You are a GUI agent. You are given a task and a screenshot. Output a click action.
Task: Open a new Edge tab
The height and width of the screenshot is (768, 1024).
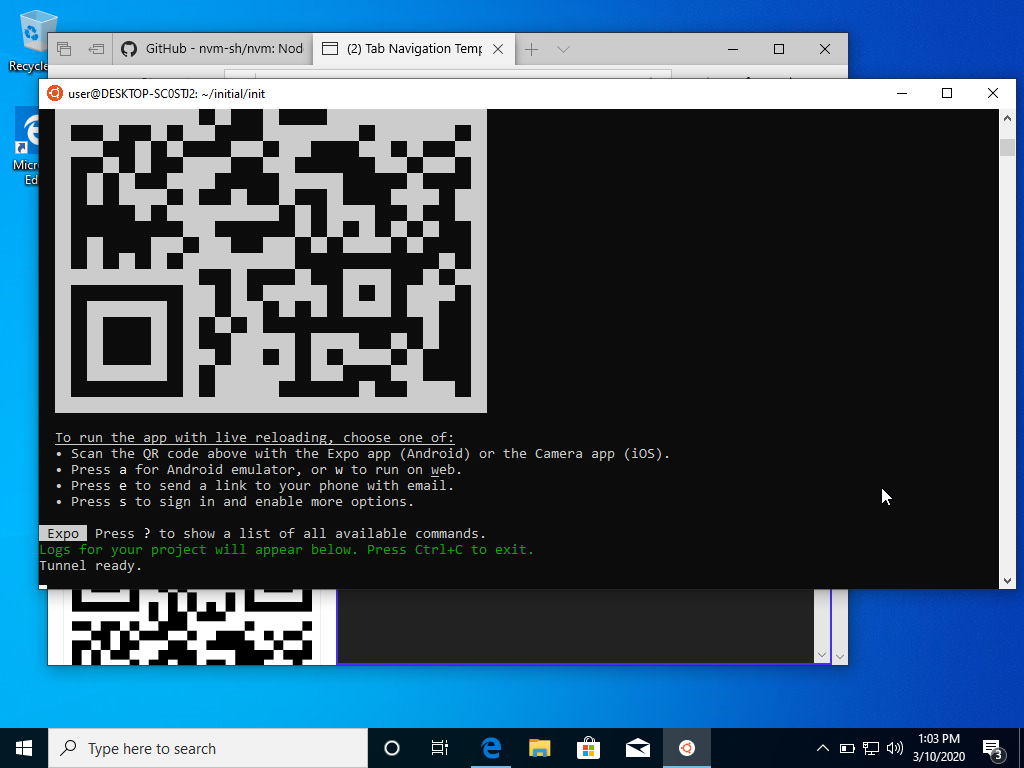point(532,49)
